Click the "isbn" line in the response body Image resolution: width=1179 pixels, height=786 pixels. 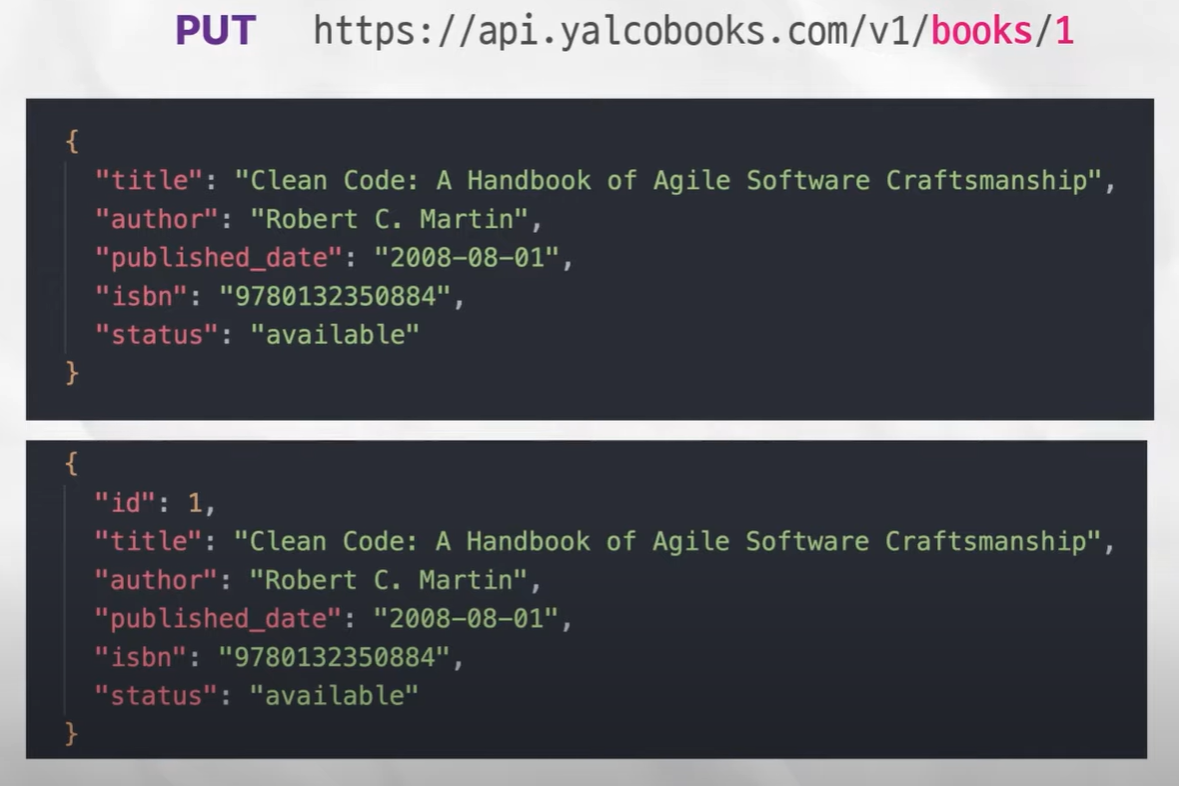click(x=279, y=657)
